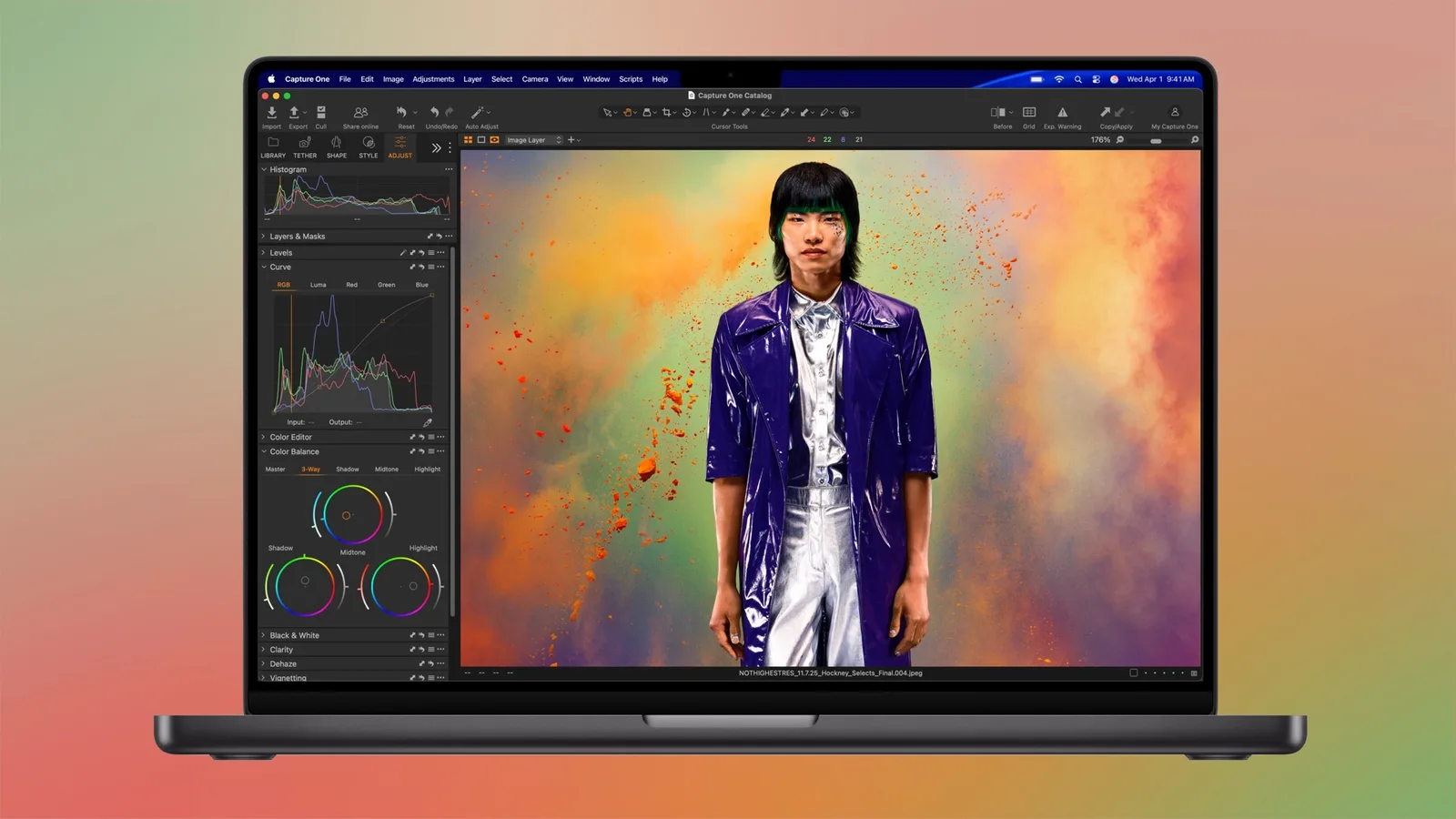The width and height of the screenshot is (1456, 819).
Task: Switch Color Balance to Master tab
Action: pyautogui.click(x=275, y=470)
